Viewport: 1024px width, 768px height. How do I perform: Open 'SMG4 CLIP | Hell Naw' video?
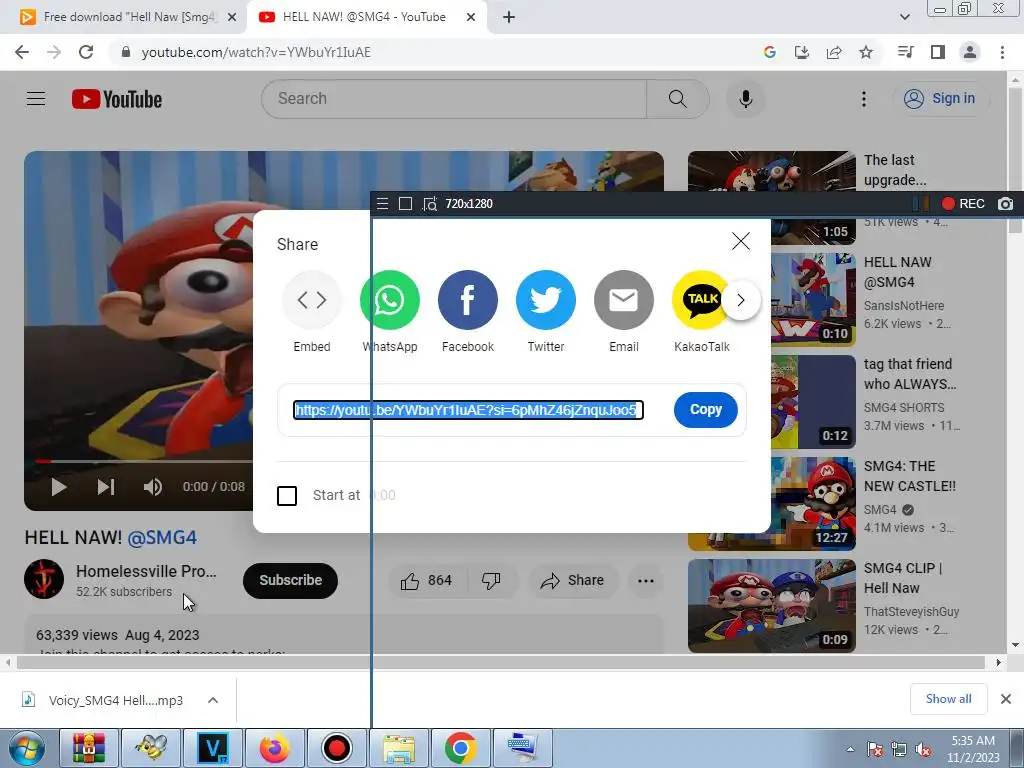(903, 578)
